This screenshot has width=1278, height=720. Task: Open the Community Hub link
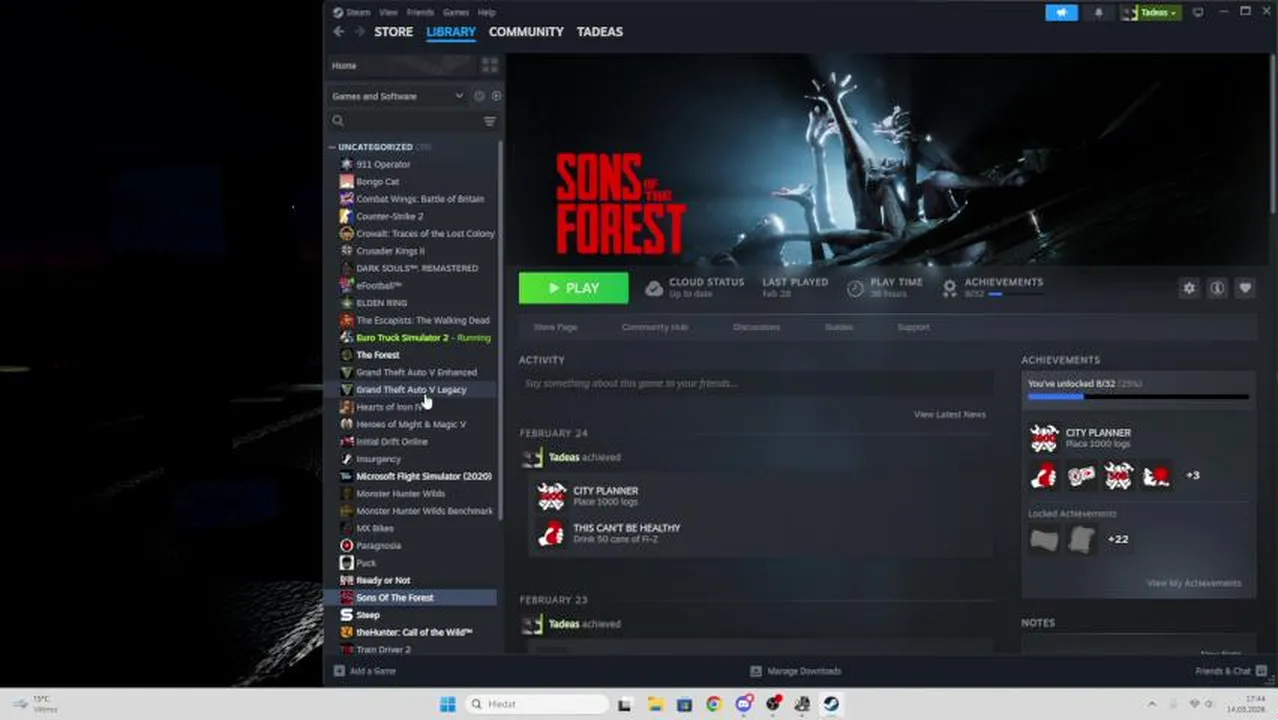point(655,327)
